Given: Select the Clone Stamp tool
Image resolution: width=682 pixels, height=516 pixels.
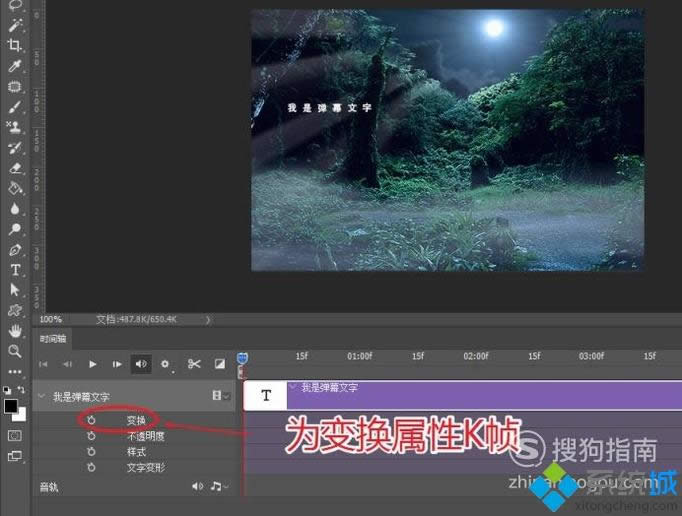Looking at the screenshot, I should [15, 127].
